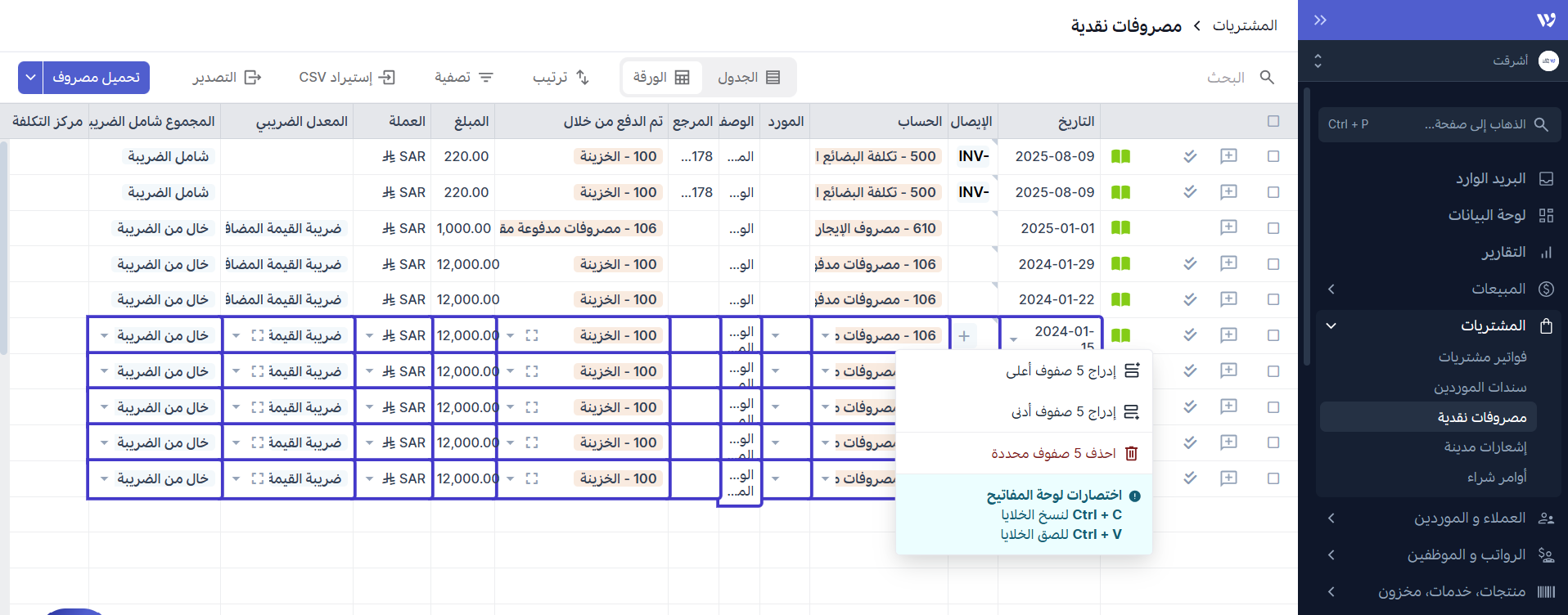The image size is (1568, 615).
Task: Open filter via تصفية button
Action: [x=464, y=77]
